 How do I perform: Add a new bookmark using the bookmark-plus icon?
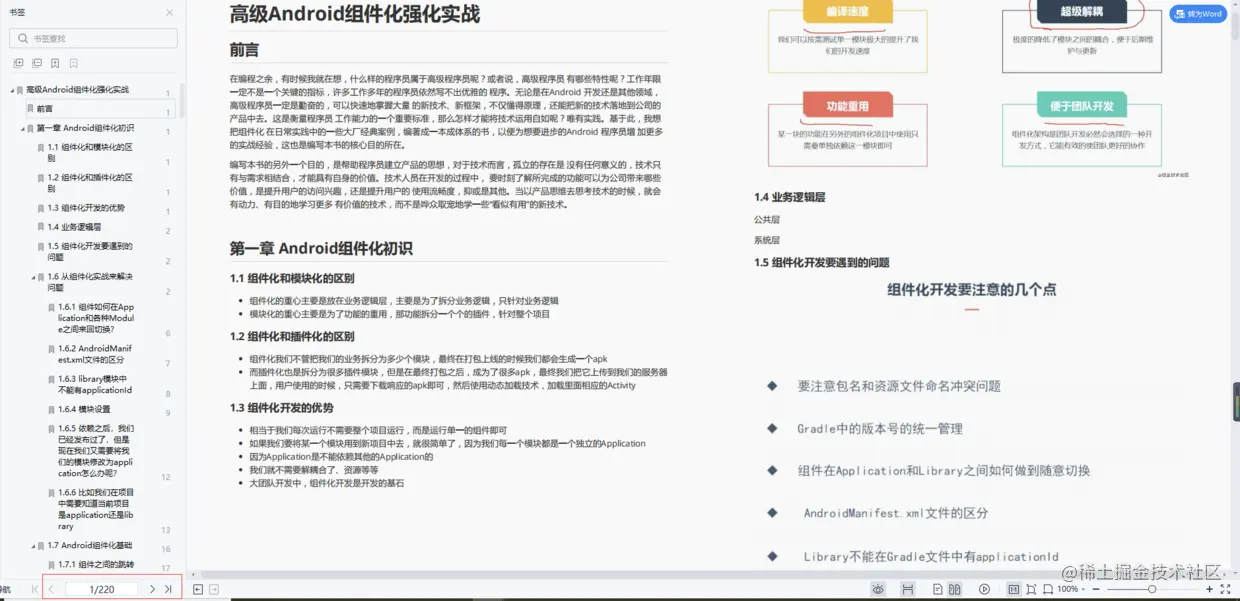click(55, 63)
